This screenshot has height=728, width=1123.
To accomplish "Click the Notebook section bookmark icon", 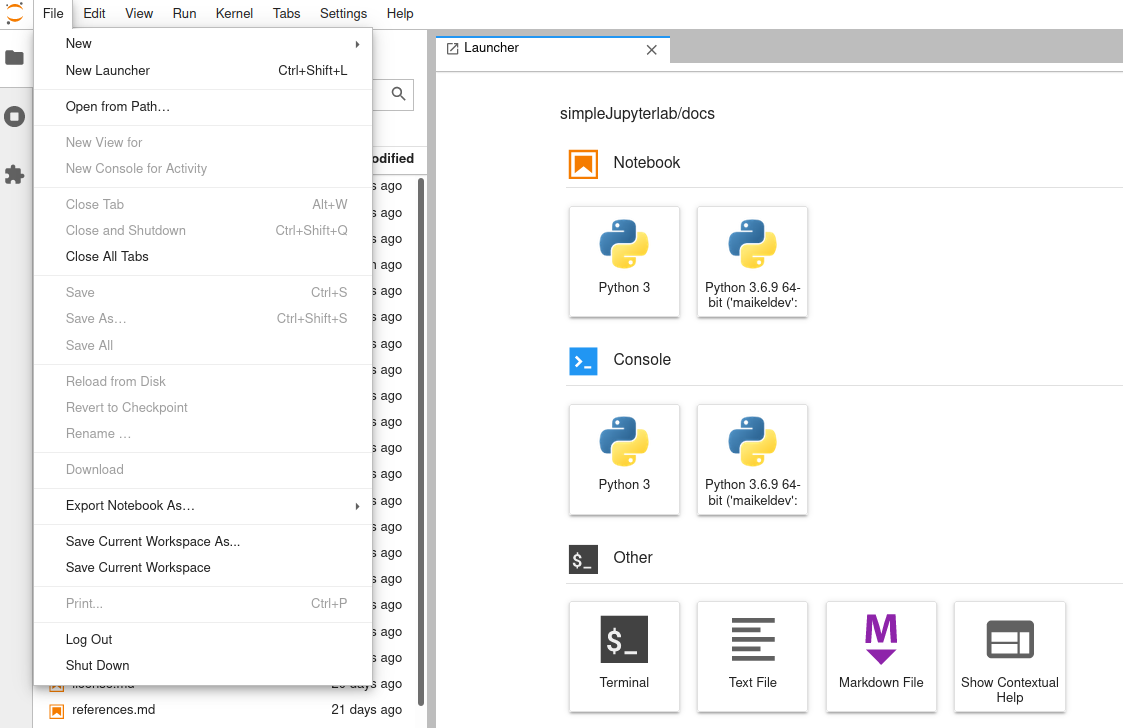I will (584, 164).
